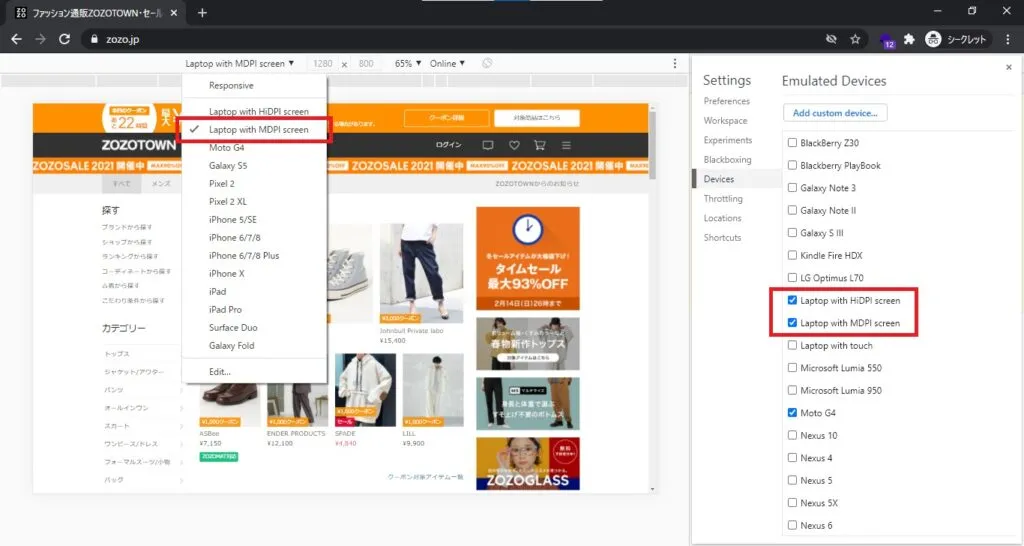Click the メンズ tab on the page
1024x546 pixels.
(x=161, y=184)
